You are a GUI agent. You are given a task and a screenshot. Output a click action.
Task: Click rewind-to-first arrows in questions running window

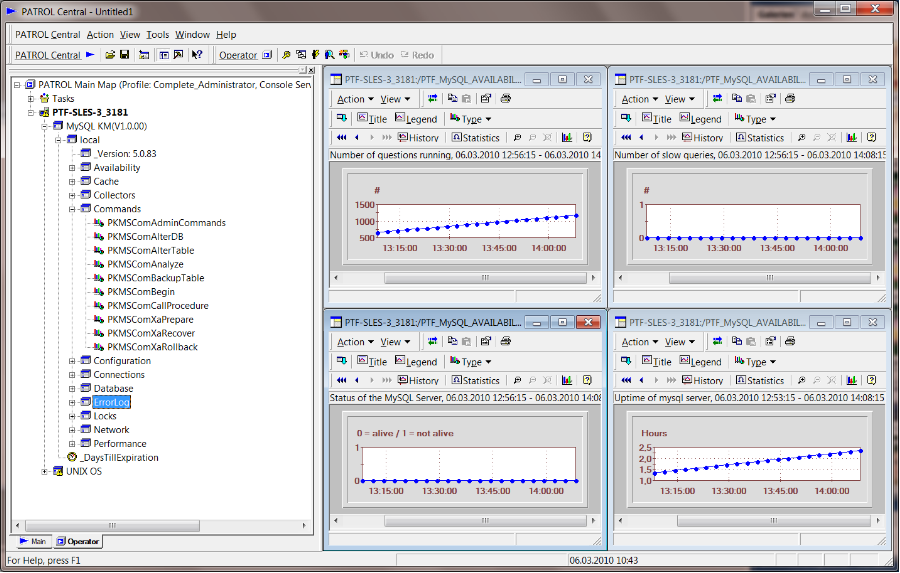[342, 137]
